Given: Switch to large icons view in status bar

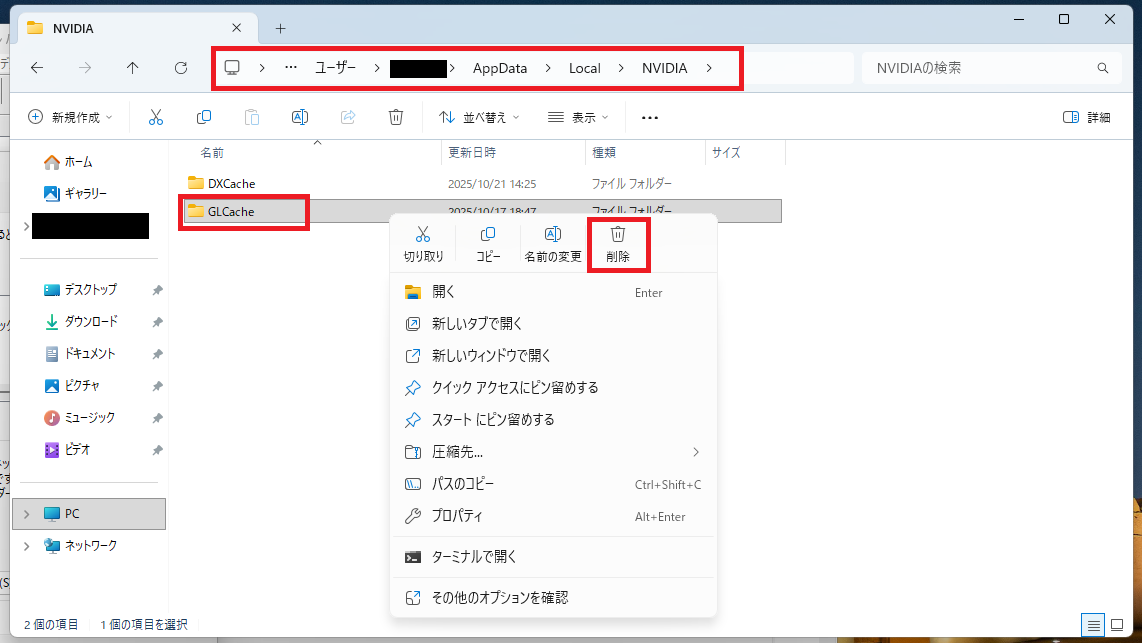Looking at the screenshot, I should (x=1117, y=625).
